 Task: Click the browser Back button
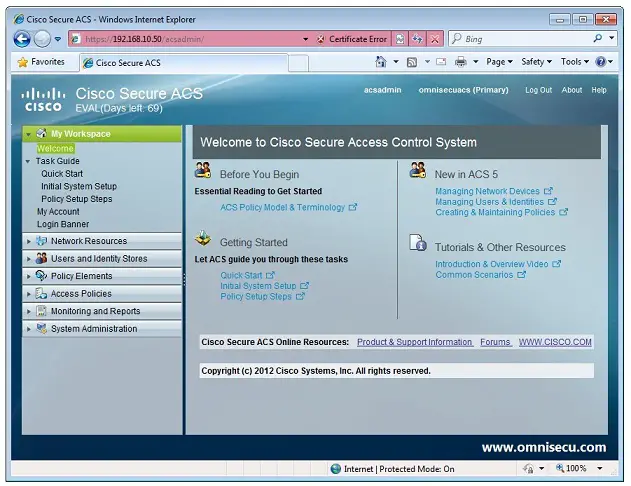coord(22,39)
